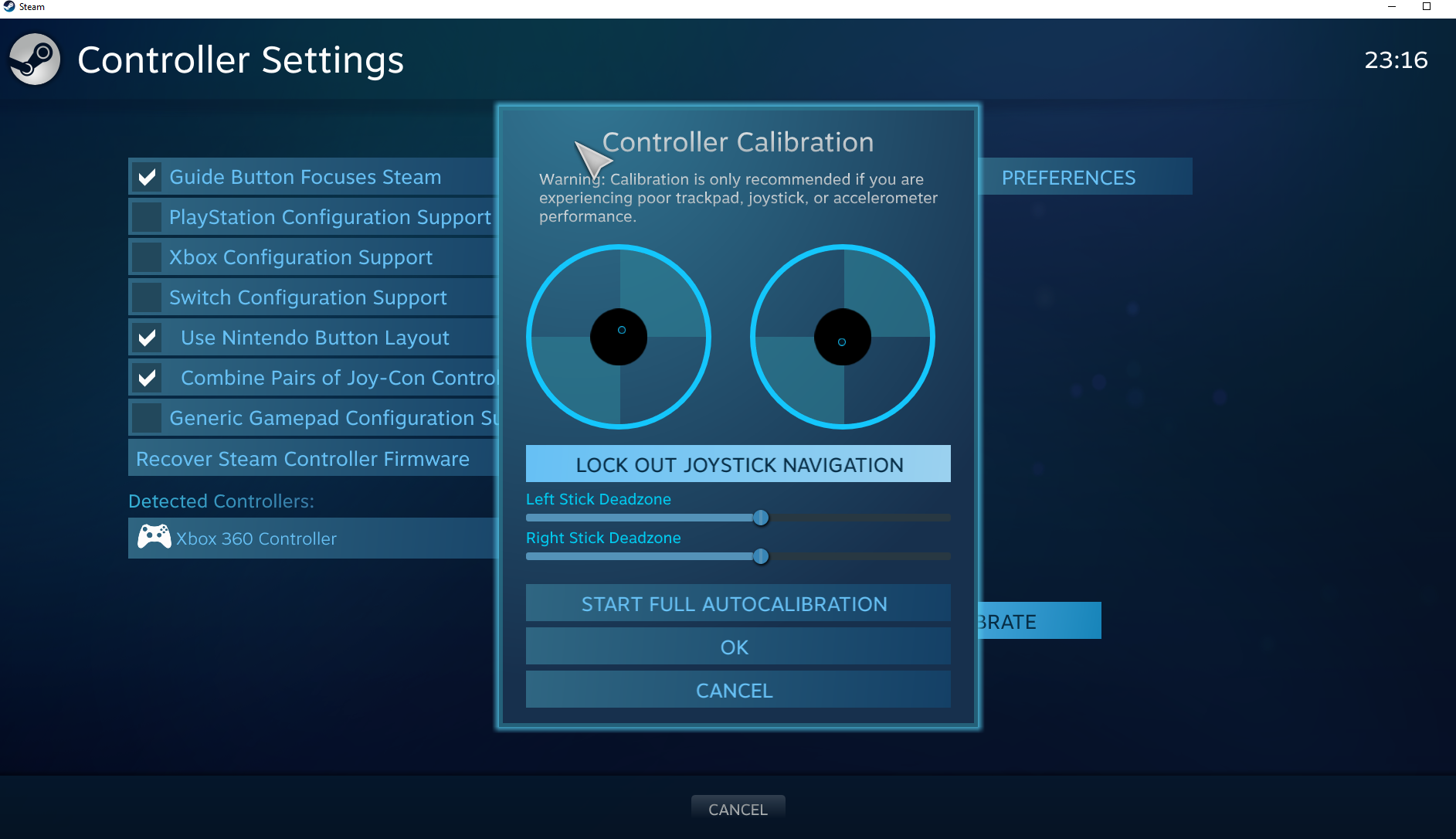Click CANCEL in the calibration dialog
Viewport: 1456px width, 839px height.
pos(738,689)
